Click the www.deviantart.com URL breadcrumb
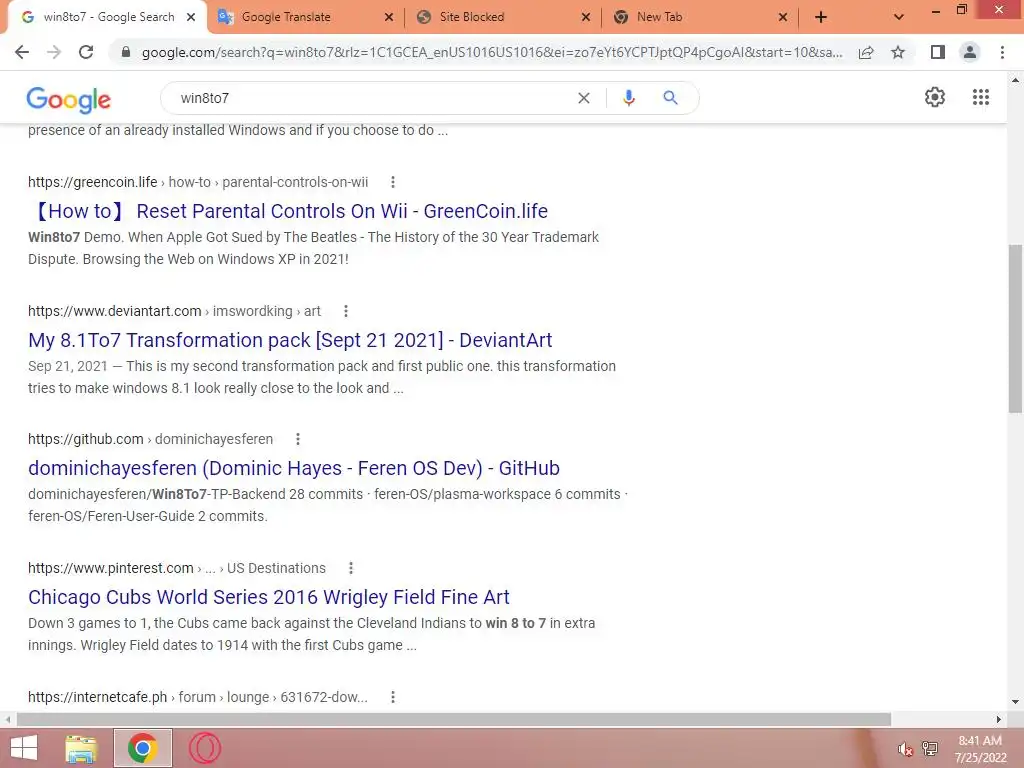1024x768 pixels. (x=174, y=312)
